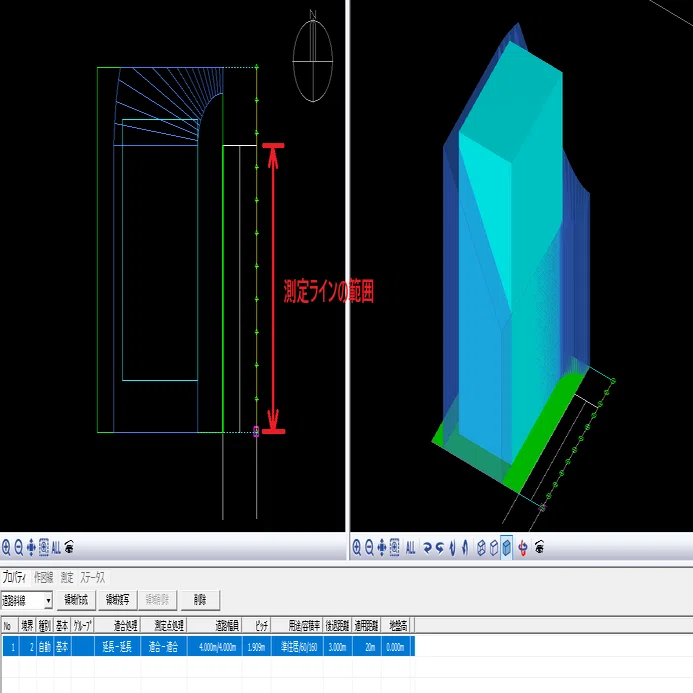Tilt 3D view with vertical rotate arrow

[452, 548]
